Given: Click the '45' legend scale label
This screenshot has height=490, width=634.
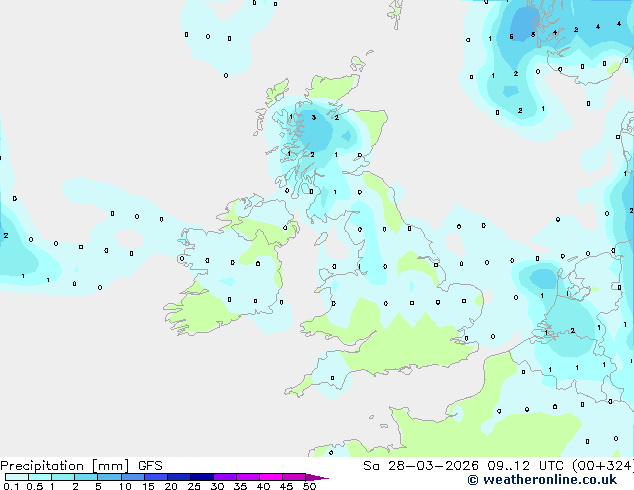Looking at the screenshot, I should coord(286,486).
